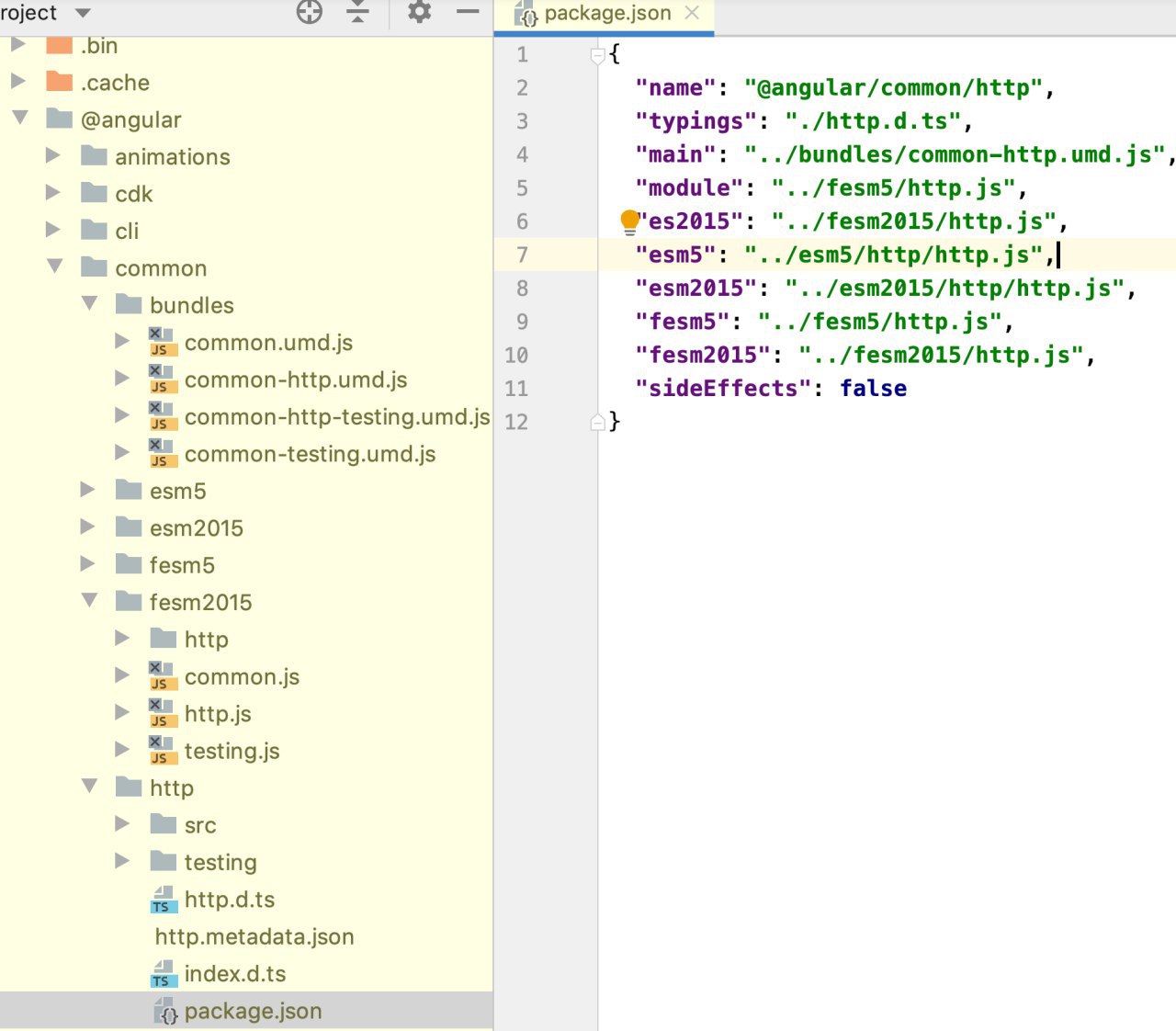The height and width of the screenshot is (1031, 1176).
Task: Click the http.d.ts TypeScript file icon
Action: coord(163,900)
